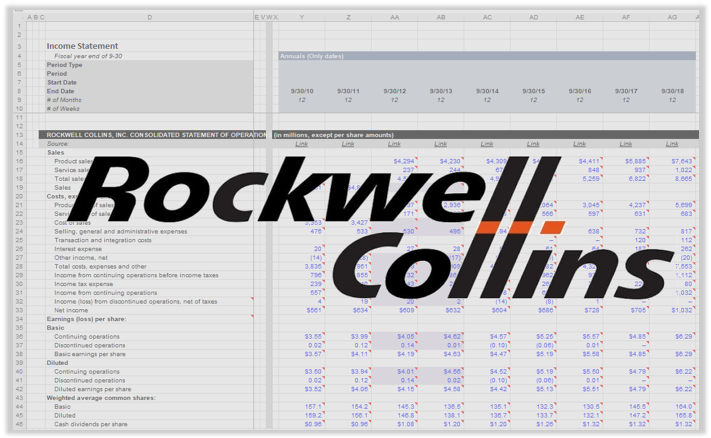Select row header 46
The height and width of the screenshot is (438, 711).
tap(19, 424)
